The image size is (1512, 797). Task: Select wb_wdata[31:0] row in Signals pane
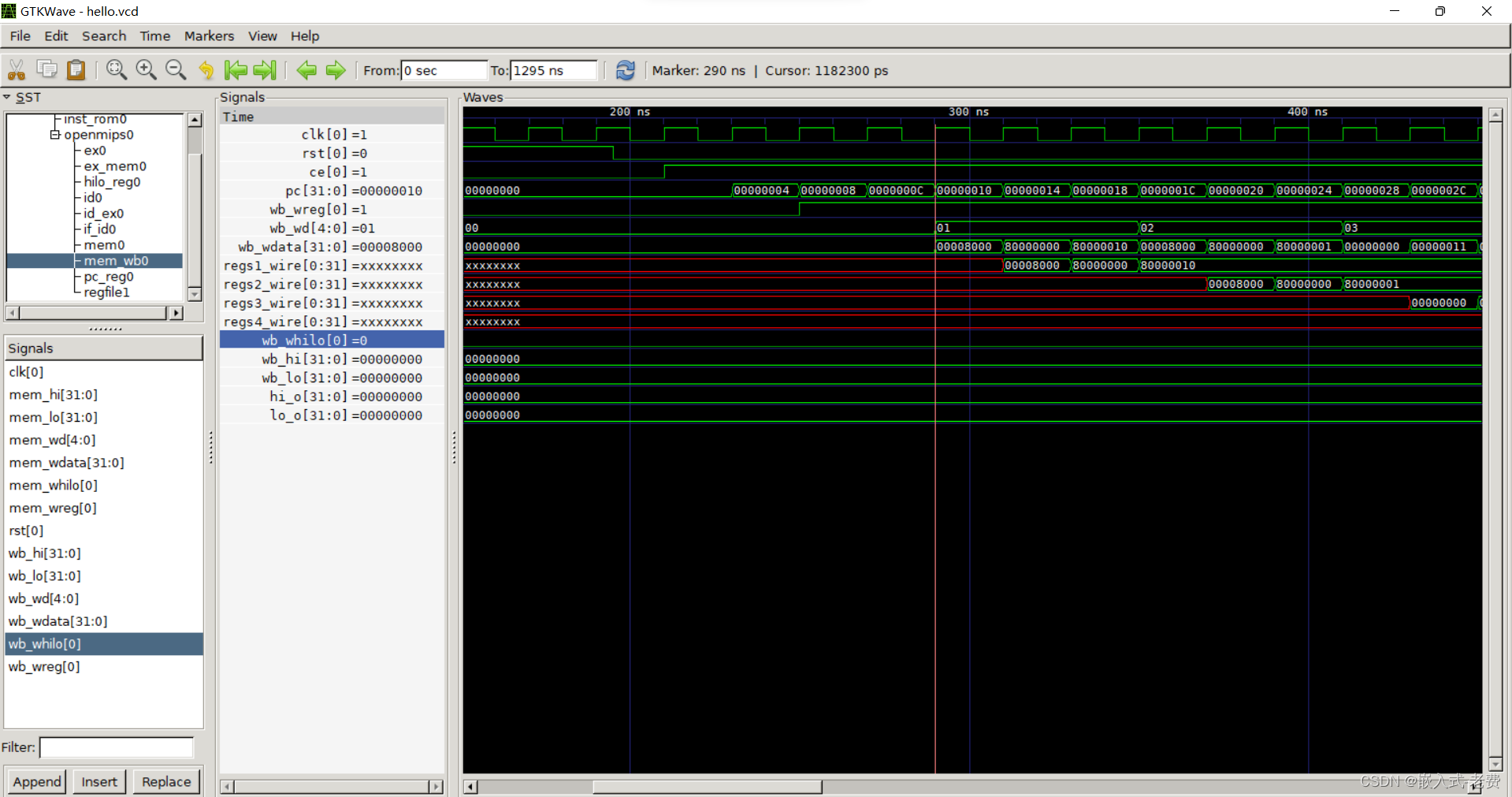click(332, 247)
